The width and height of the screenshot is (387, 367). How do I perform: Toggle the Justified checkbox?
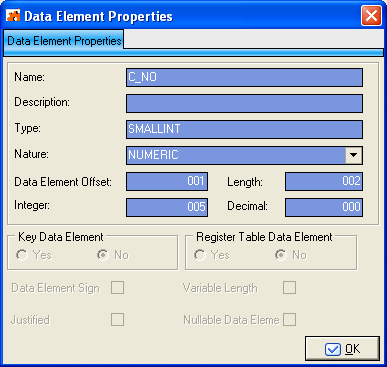click(x=117, y=320)
